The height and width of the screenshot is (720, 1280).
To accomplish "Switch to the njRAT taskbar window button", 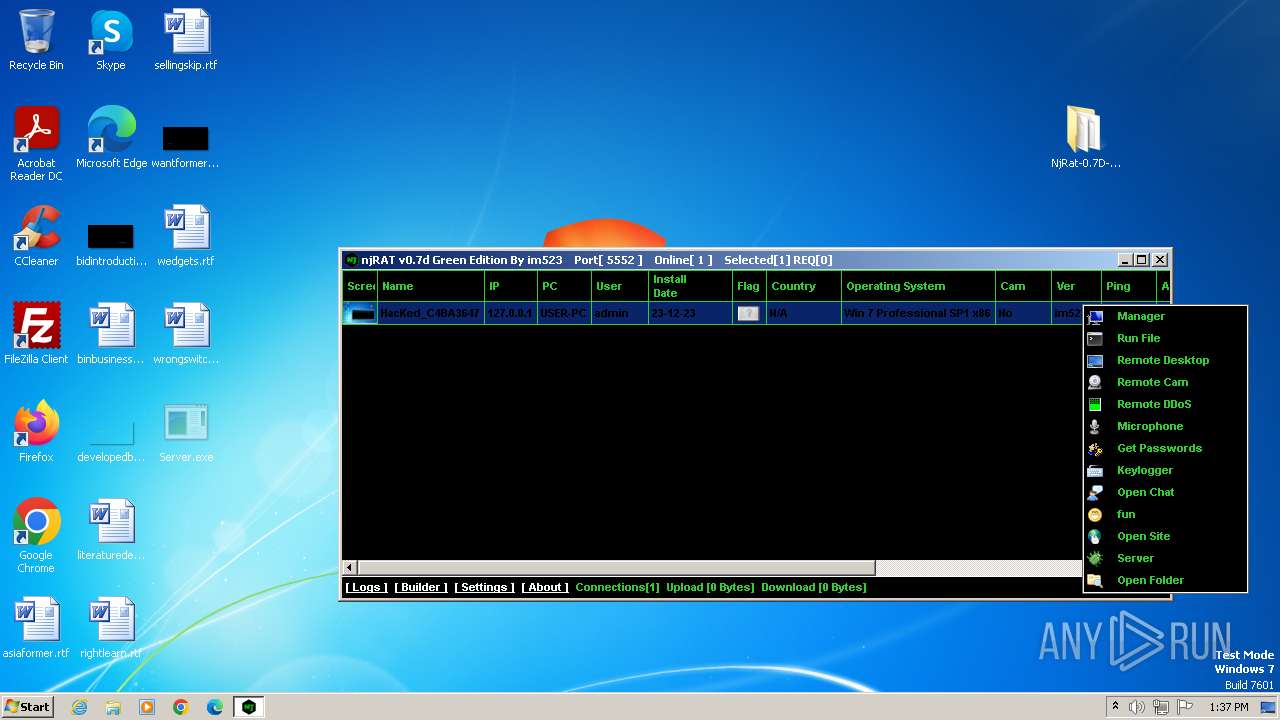I will point(249,707).
